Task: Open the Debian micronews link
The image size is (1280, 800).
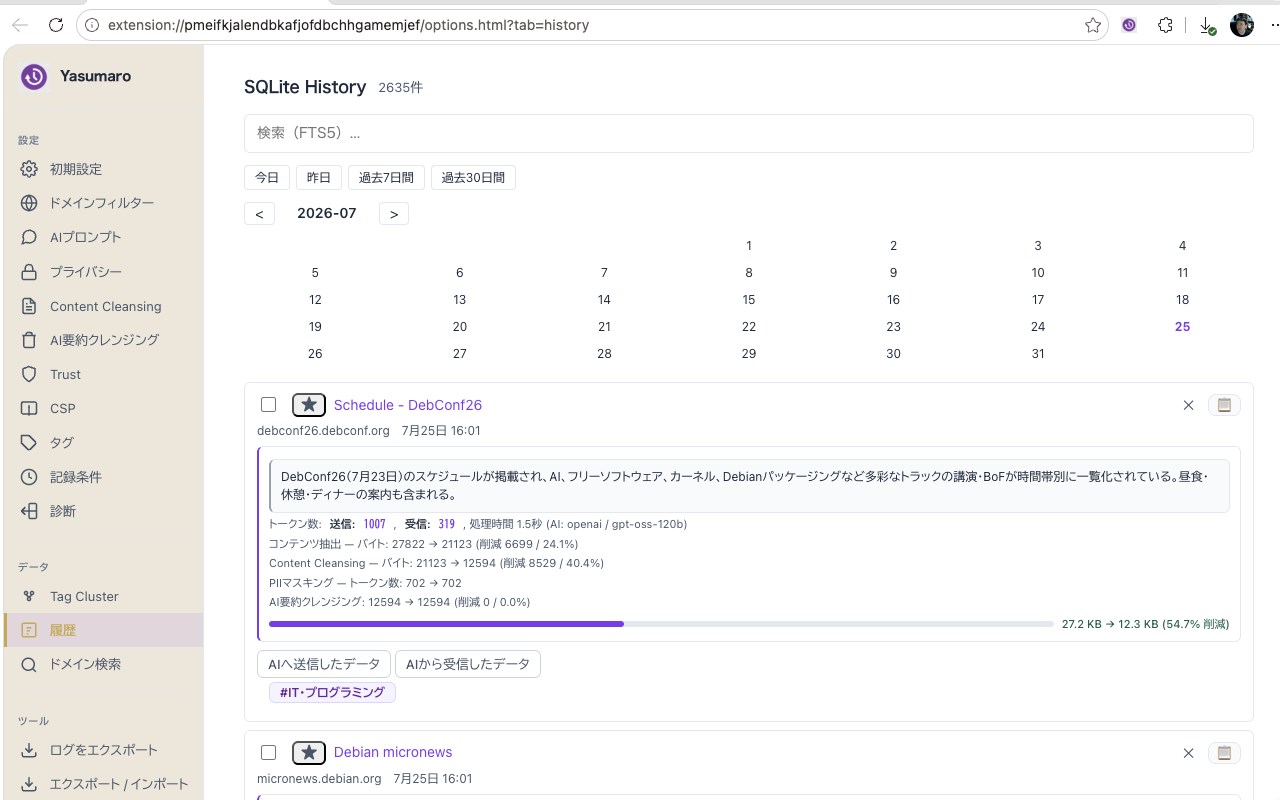Action: (x=393, y=752)
